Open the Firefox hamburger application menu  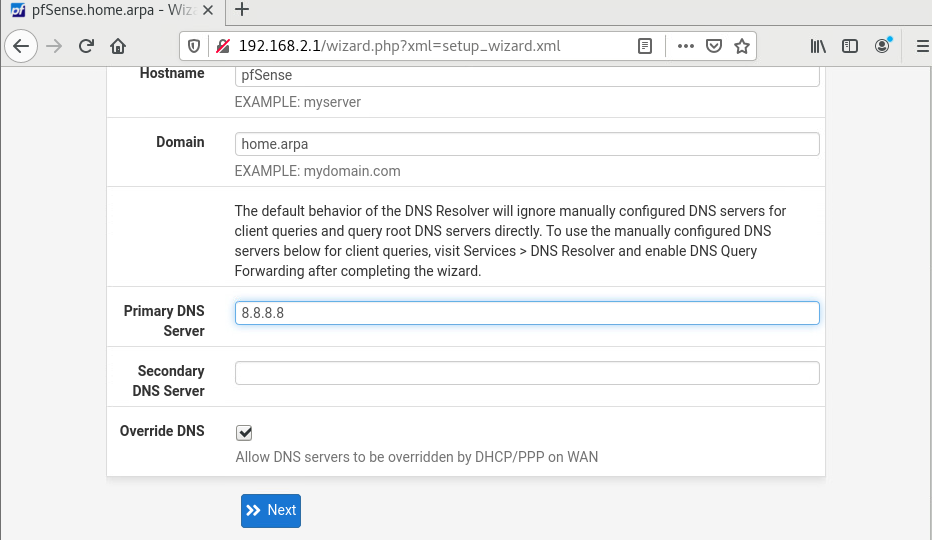(922, 46)
